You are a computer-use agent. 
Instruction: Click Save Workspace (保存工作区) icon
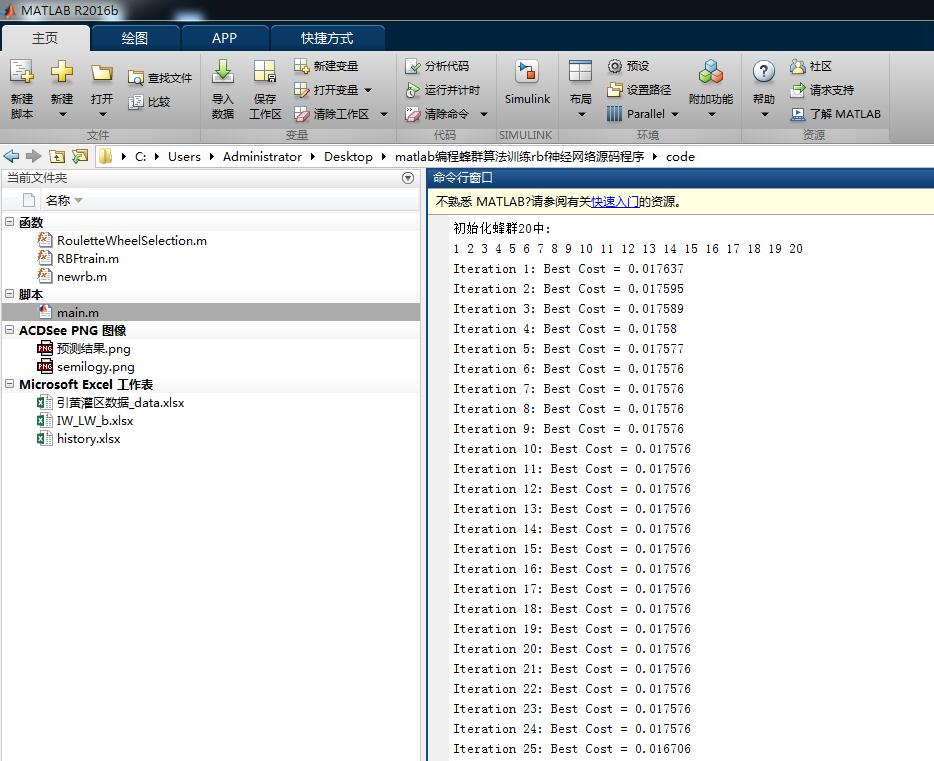coord(264,72)
